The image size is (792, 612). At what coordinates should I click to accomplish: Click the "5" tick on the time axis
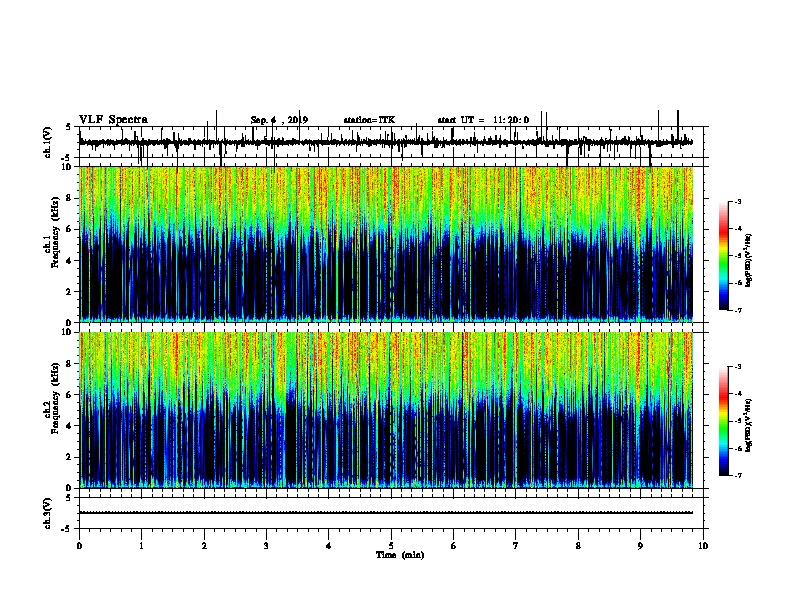pos(391,546)
